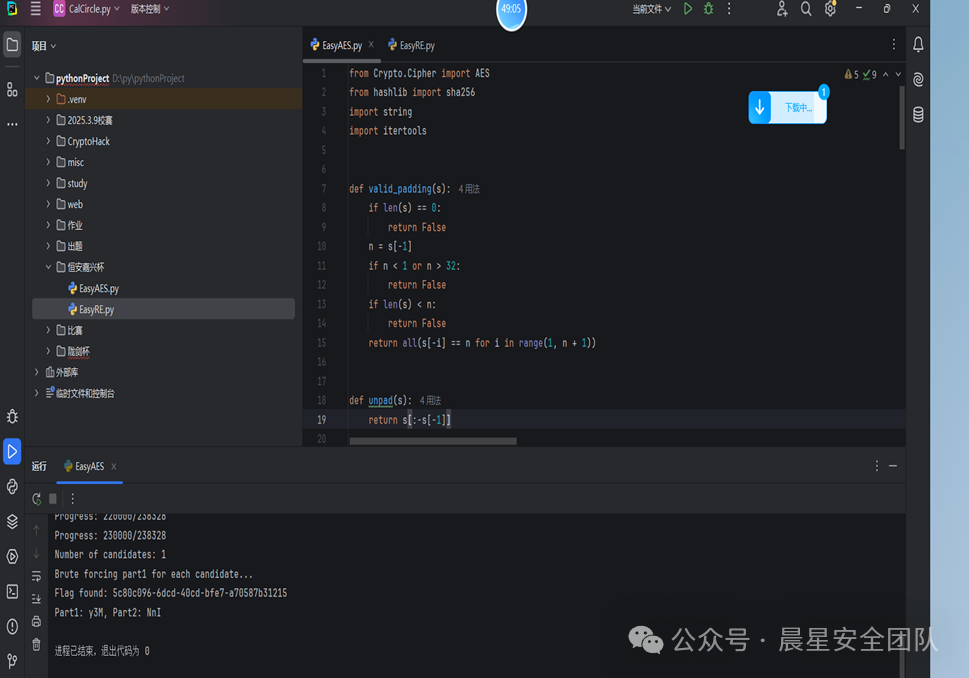The height and width of the screenshot is (678, 969).
Task: Run the current file with the green play button
Action: tap(688, 9)
